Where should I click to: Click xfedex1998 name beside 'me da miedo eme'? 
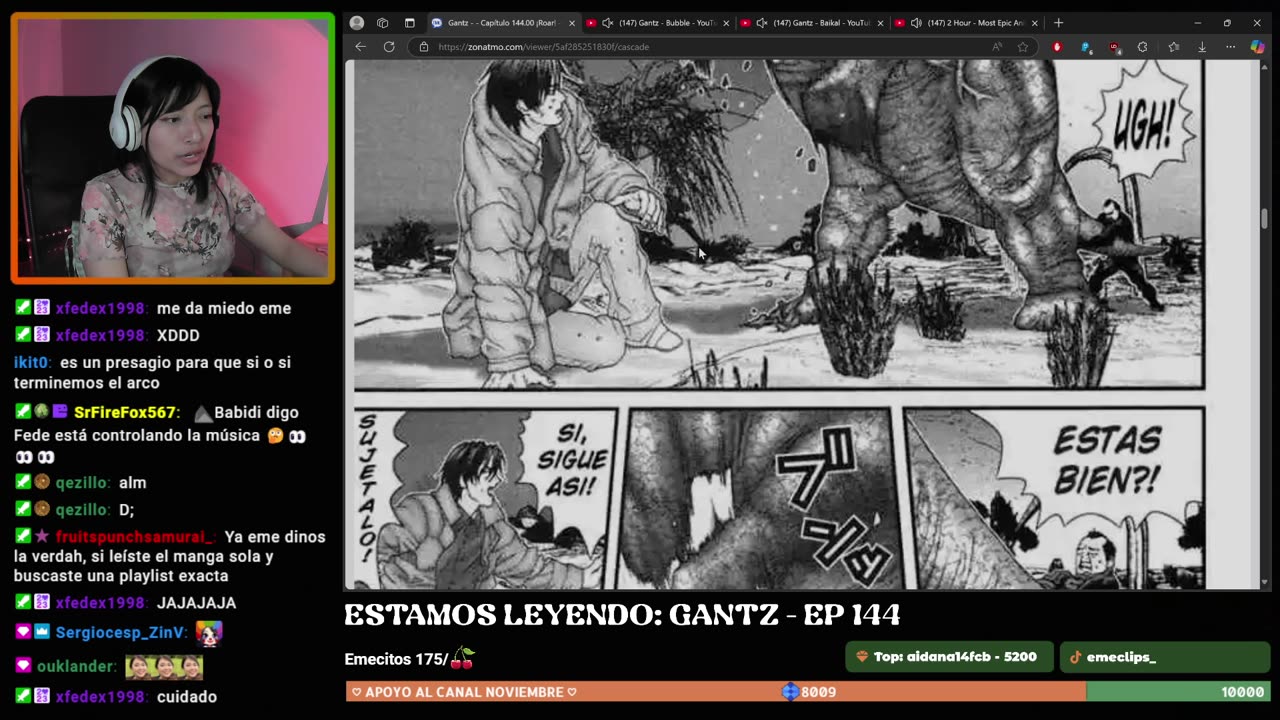tap(101, 308)
